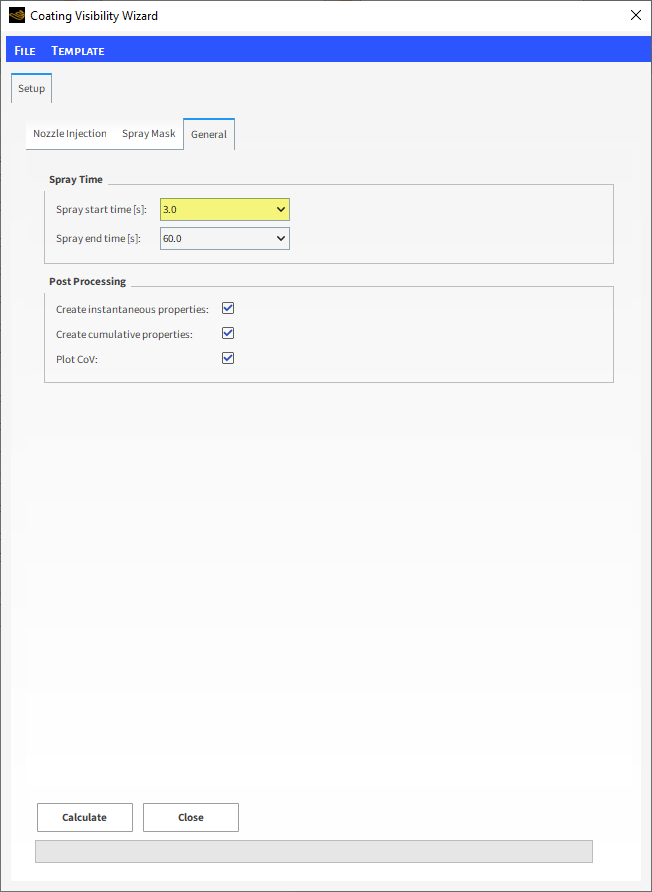Uncheck the Plot CoV checkbox
Viewport: 652px width, 892px height.
pyautogui.click(x=228, y=357)
